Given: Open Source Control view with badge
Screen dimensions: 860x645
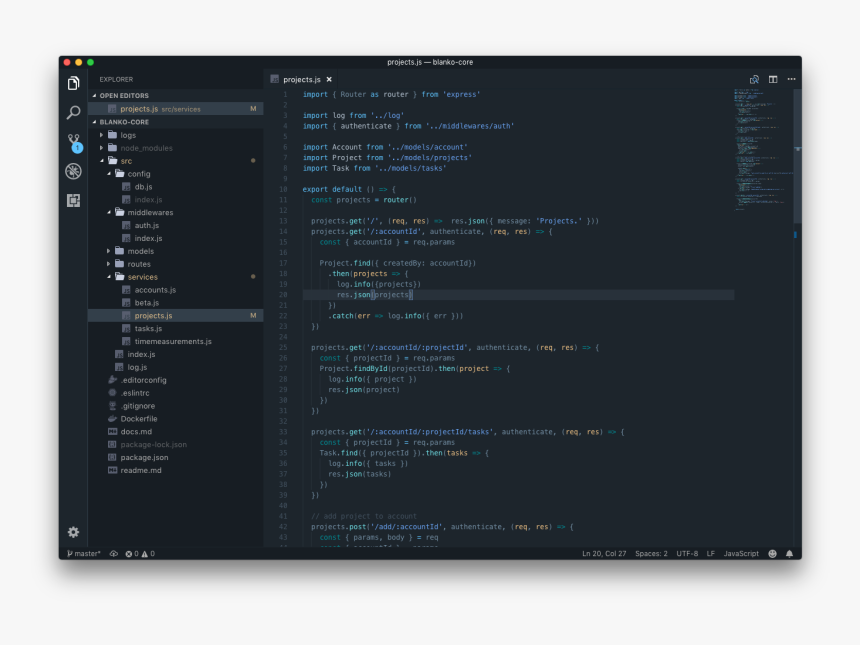Looking at the screenshot, I should (74, 142).
